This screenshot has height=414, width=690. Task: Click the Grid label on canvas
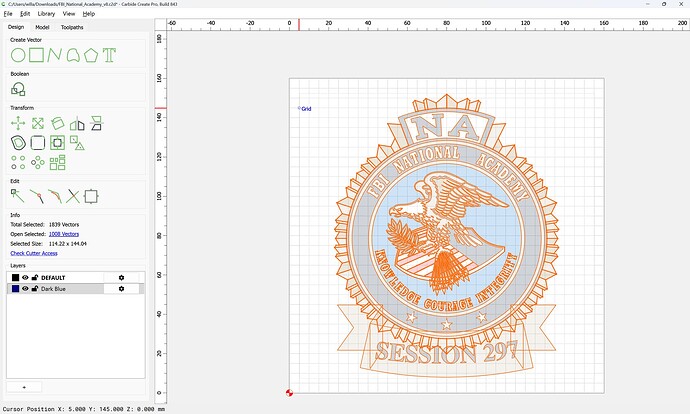[306, 109]
